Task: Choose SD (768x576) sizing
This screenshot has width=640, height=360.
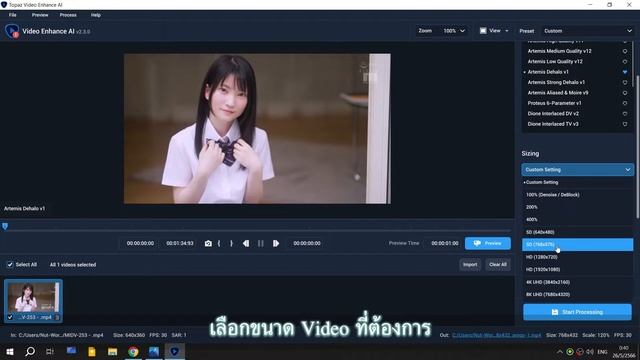Action: (578, 244)
